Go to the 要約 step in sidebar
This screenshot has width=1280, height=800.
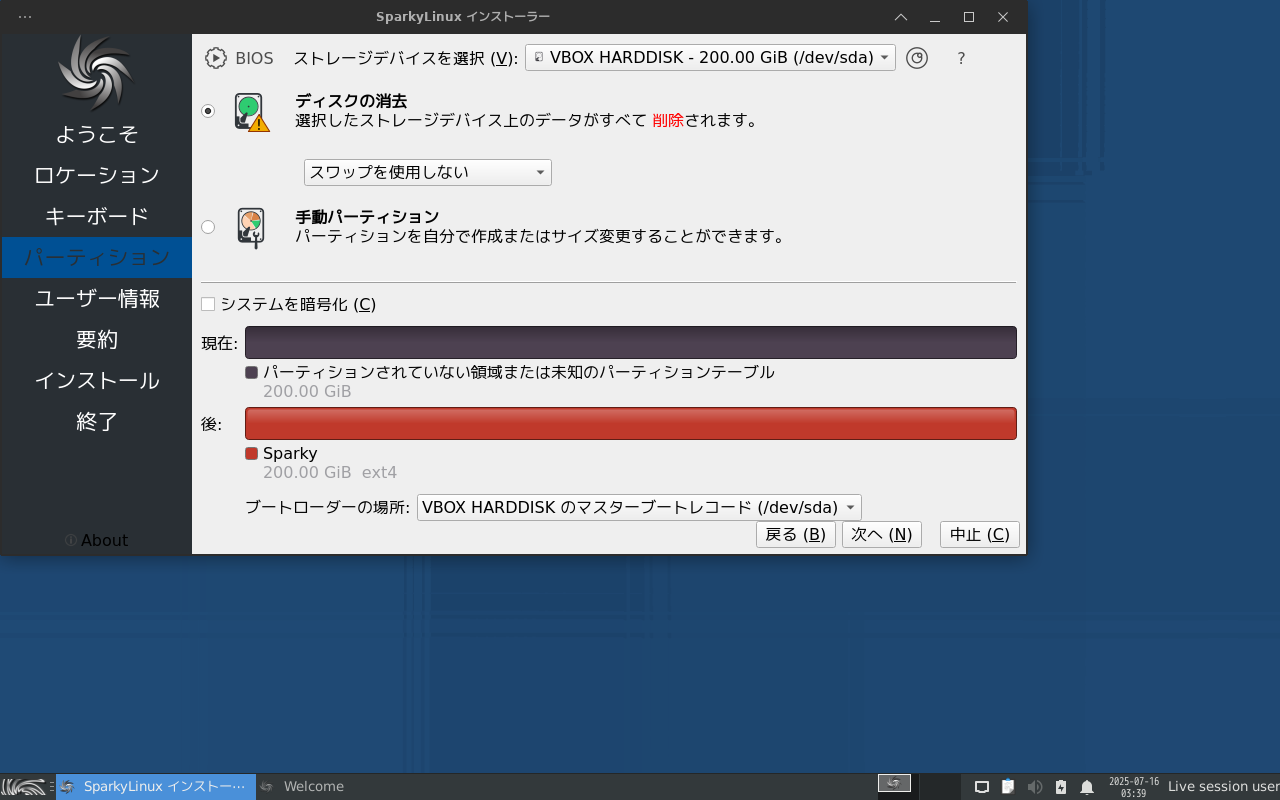pyautogui.click(x=96, y=339)
